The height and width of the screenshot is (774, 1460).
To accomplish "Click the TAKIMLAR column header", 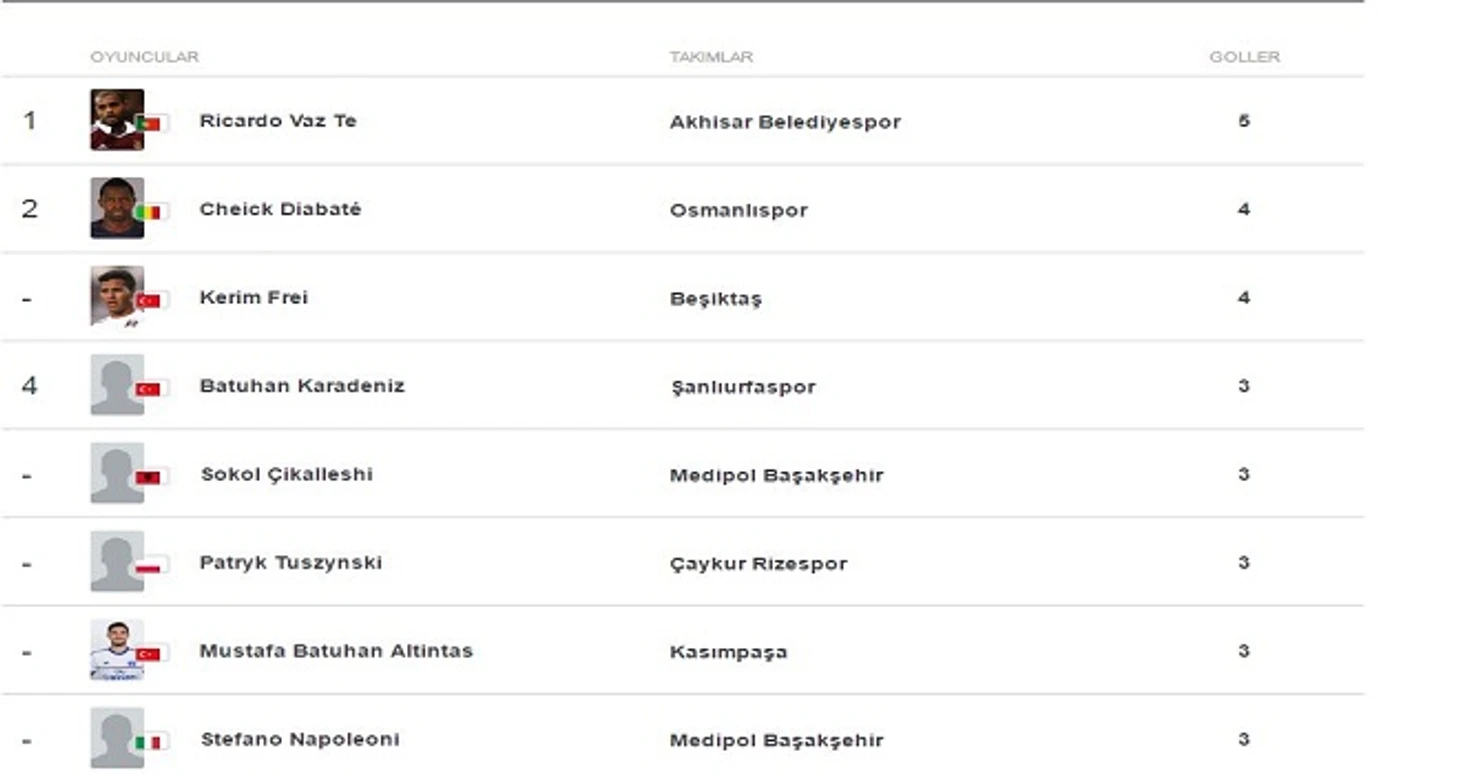I will pyautogui.click(x=711, y=57).
